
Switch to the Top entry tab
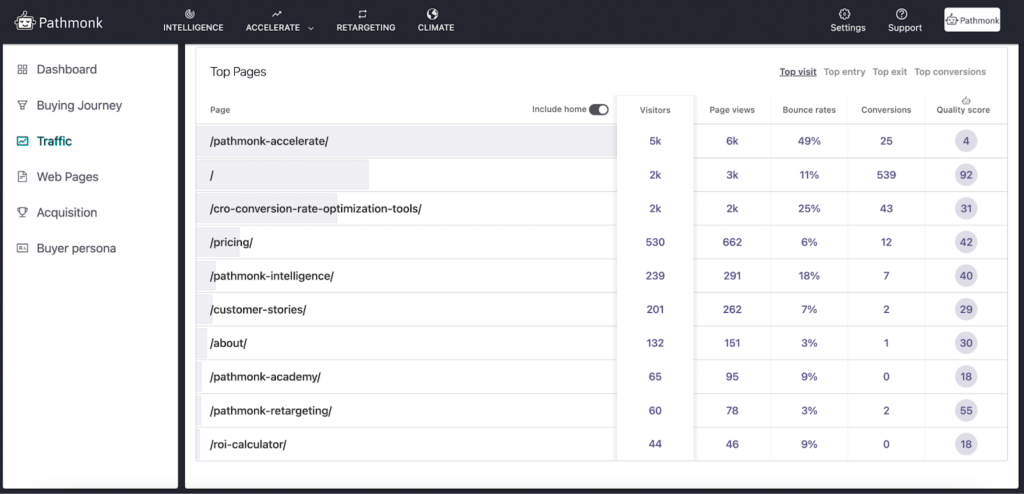(844, 72)
